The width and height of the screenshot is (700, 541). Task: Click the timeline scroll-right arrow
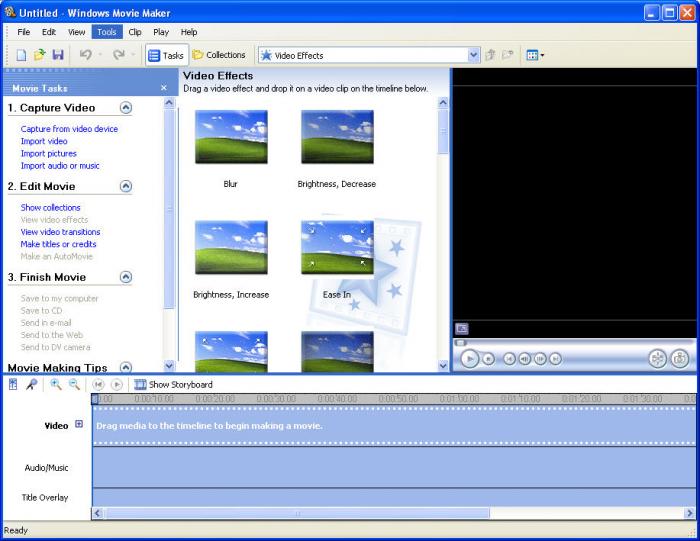(689, 513)
